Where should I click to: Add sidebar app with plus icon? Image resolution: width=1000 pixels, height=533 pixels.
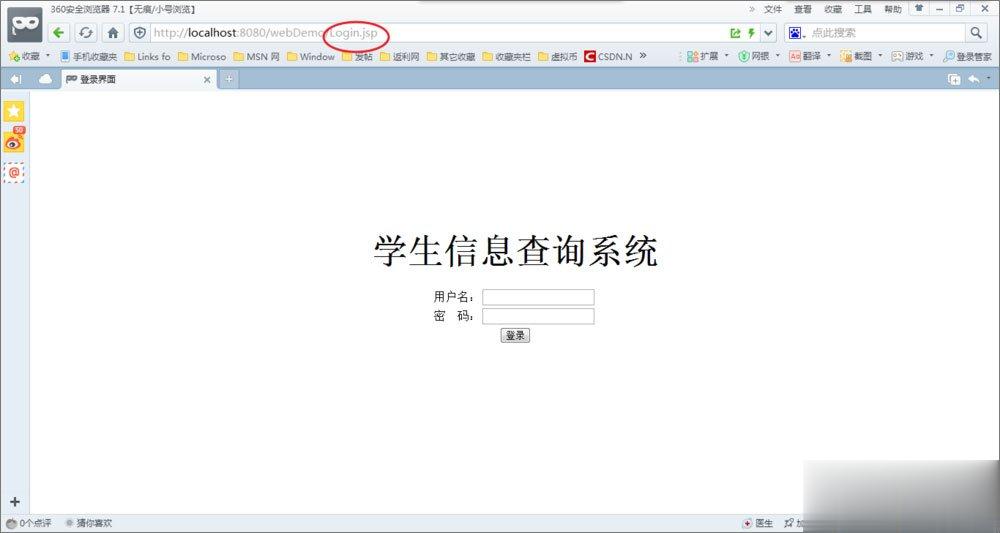click(x=15, y=502)
